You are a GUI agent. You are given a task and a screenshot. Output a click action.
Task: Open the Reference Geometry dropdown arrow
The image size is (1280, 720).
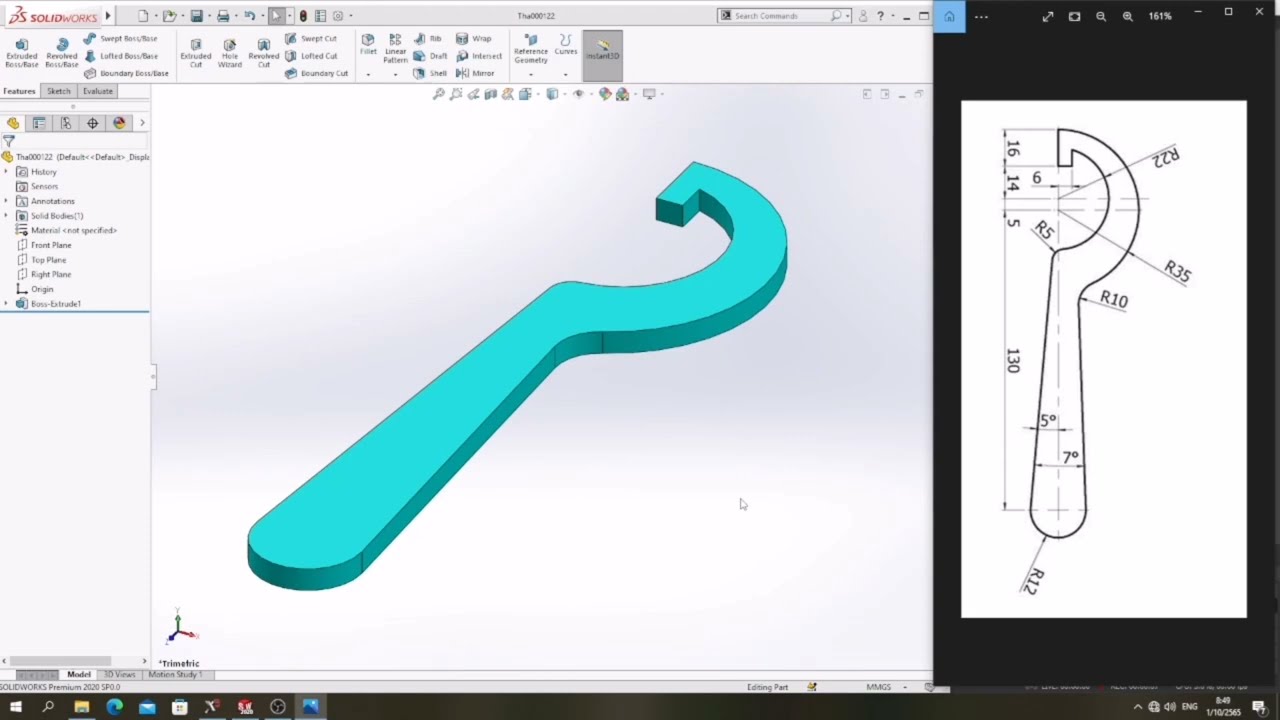[x=531, y=74]
